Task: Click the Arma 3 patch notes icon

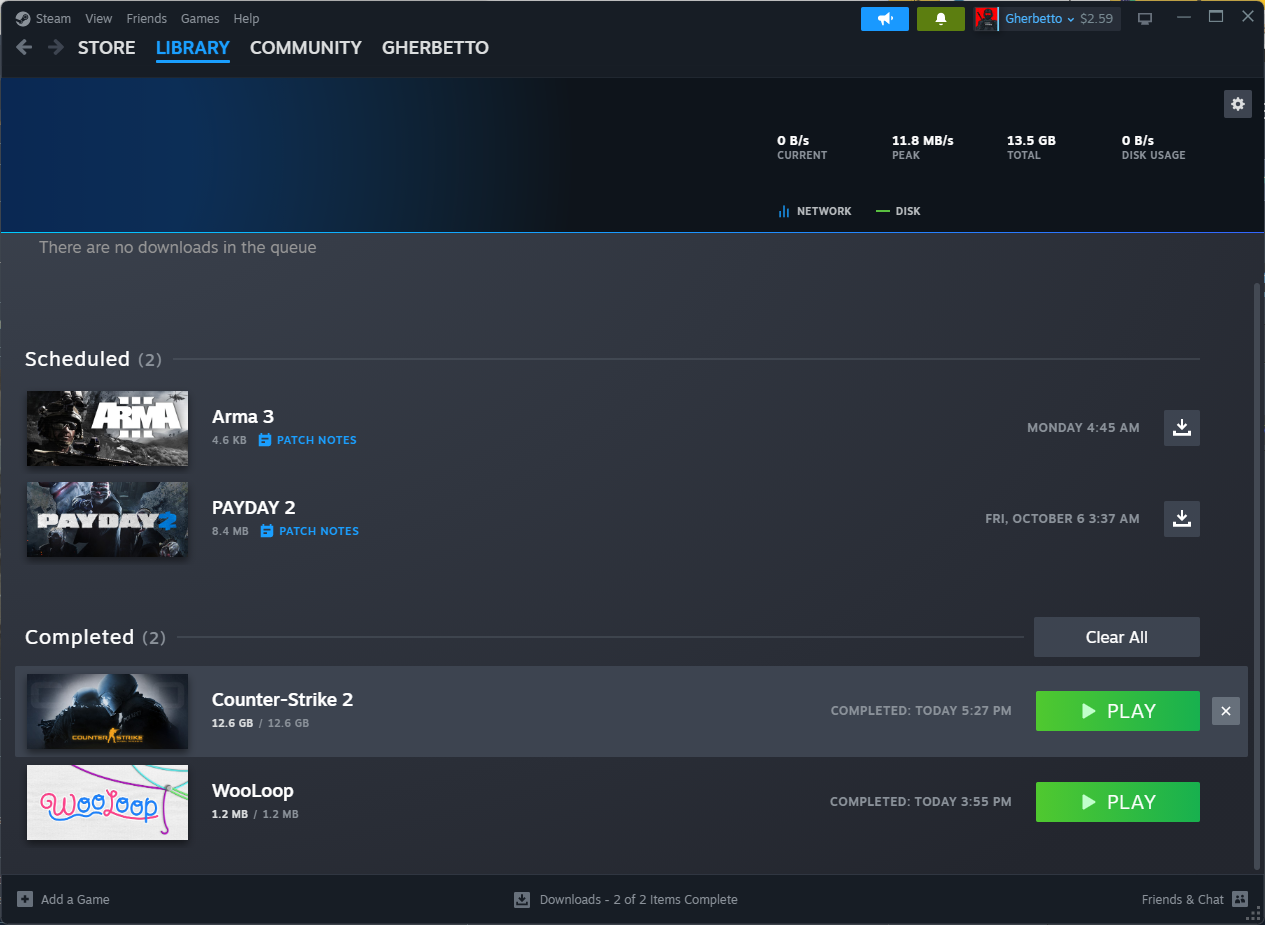Action: (x=265, y=440)
